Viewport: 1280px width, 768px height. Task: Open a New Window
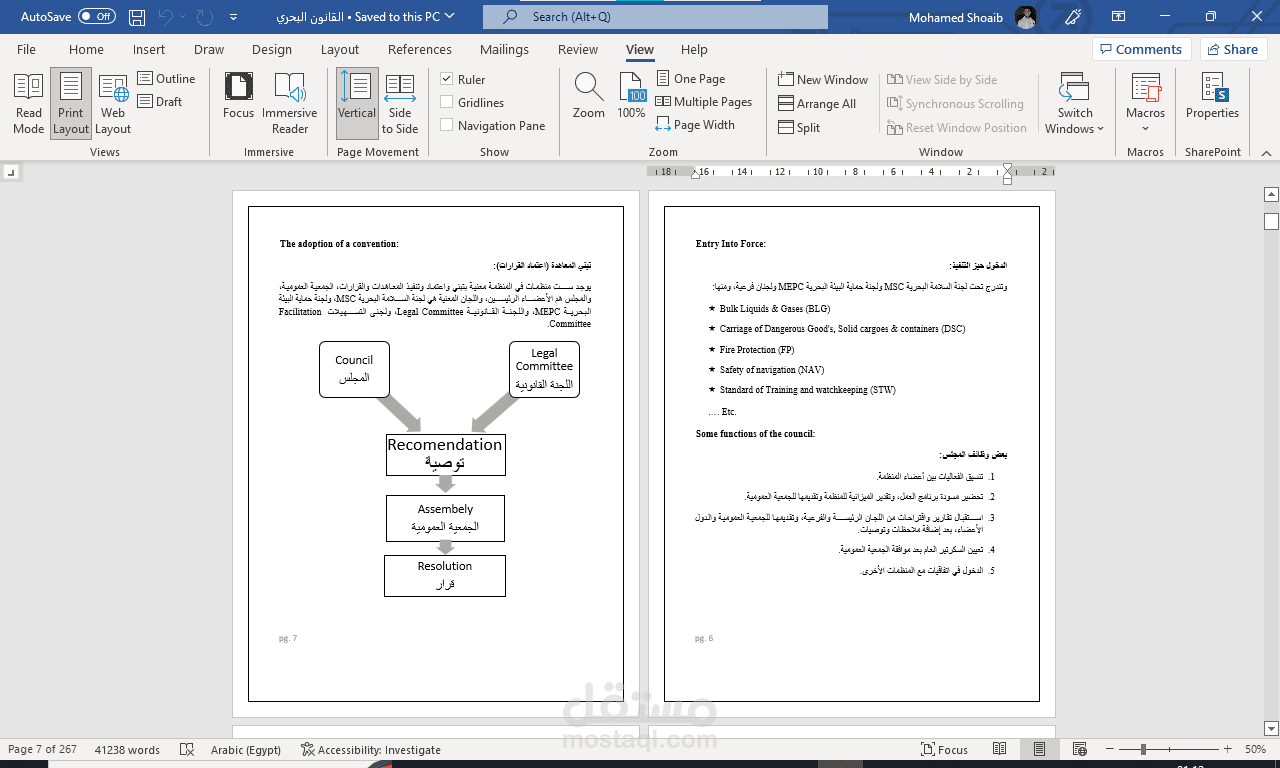pyautogui.click(x=823, y=79)
